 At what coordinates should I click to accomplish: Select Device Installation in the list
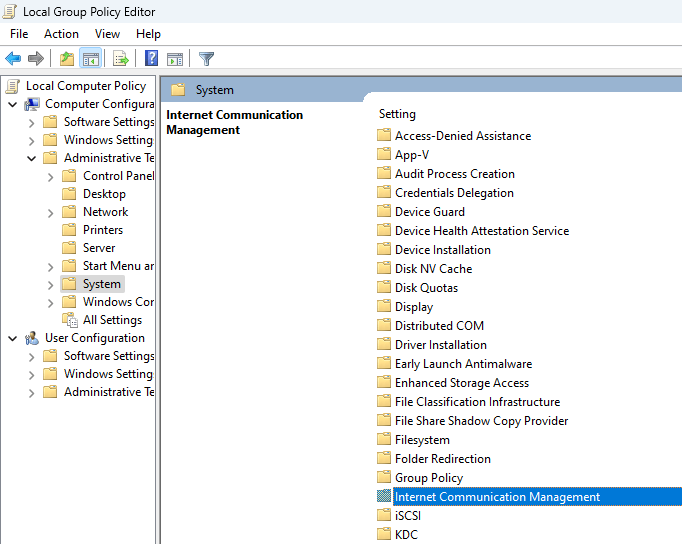point(443,250)
